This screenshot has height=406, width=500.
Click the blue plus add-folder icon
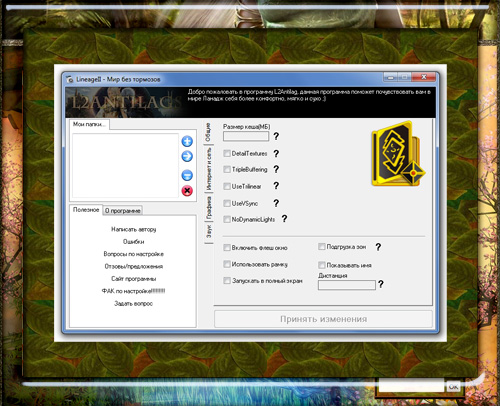point(187,141)
